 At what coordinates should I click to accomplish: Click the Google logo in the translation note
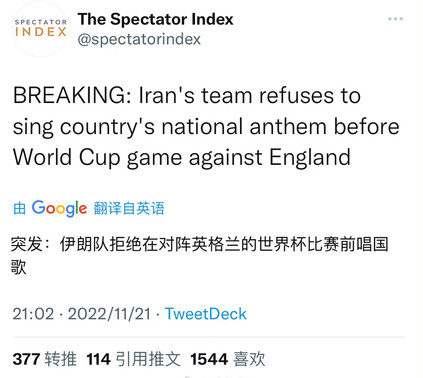point(59,208)
